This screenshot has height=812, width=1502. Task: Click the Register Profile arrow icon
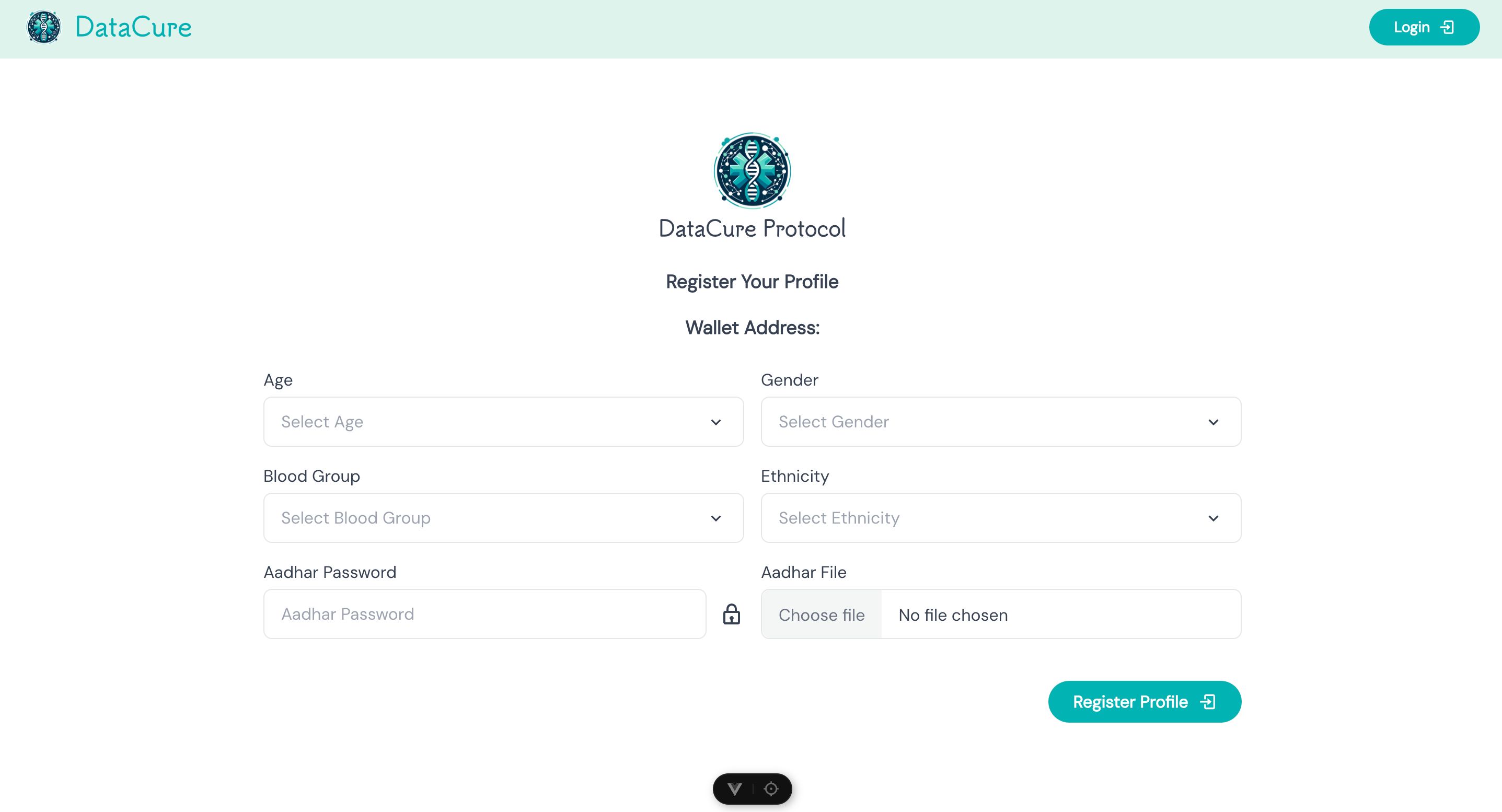pyautogui.click(x=1208, y=701)
